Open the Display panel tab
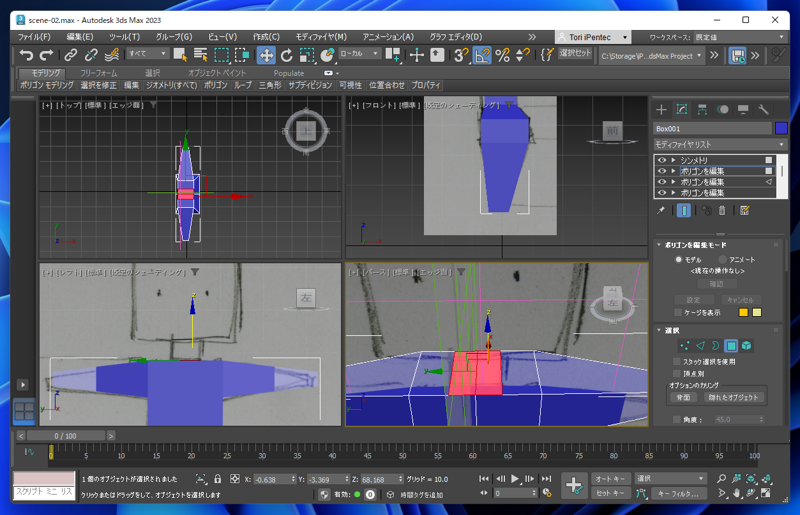The image size is (800, 515). click(743, 109)
